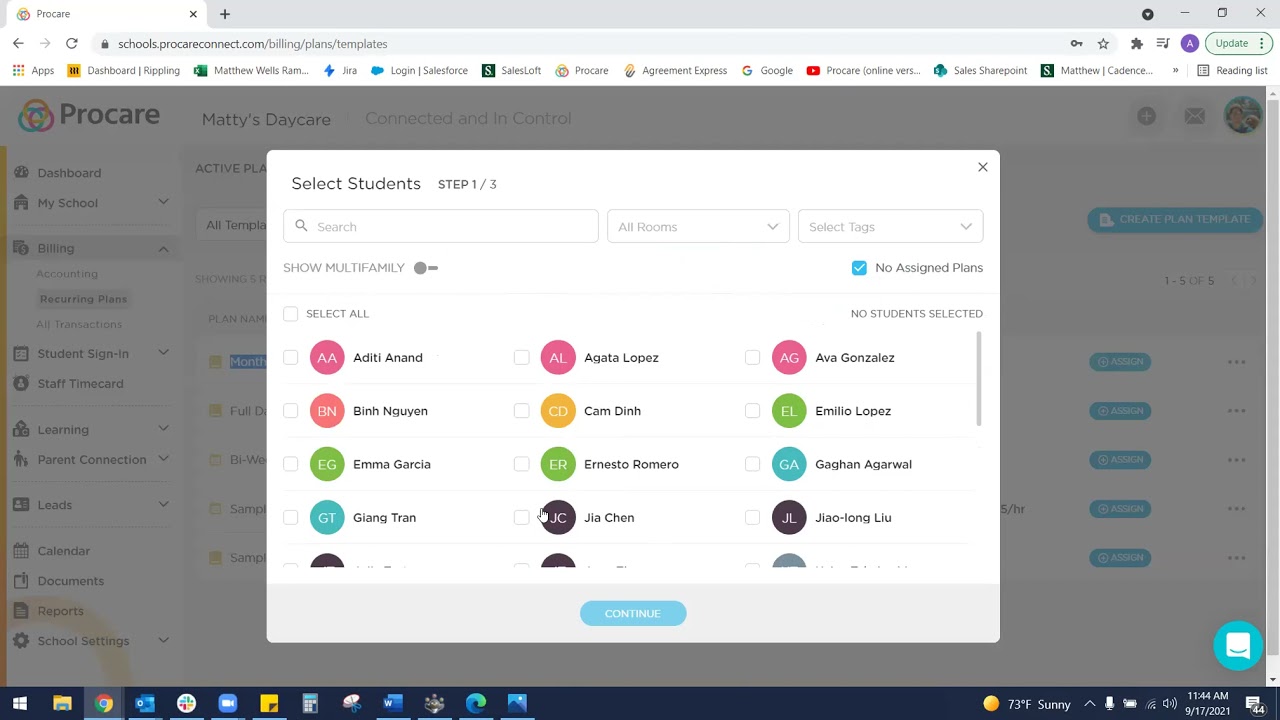Click Giang Tran's GT avatar
The image size is (1280, 720).
327,517
